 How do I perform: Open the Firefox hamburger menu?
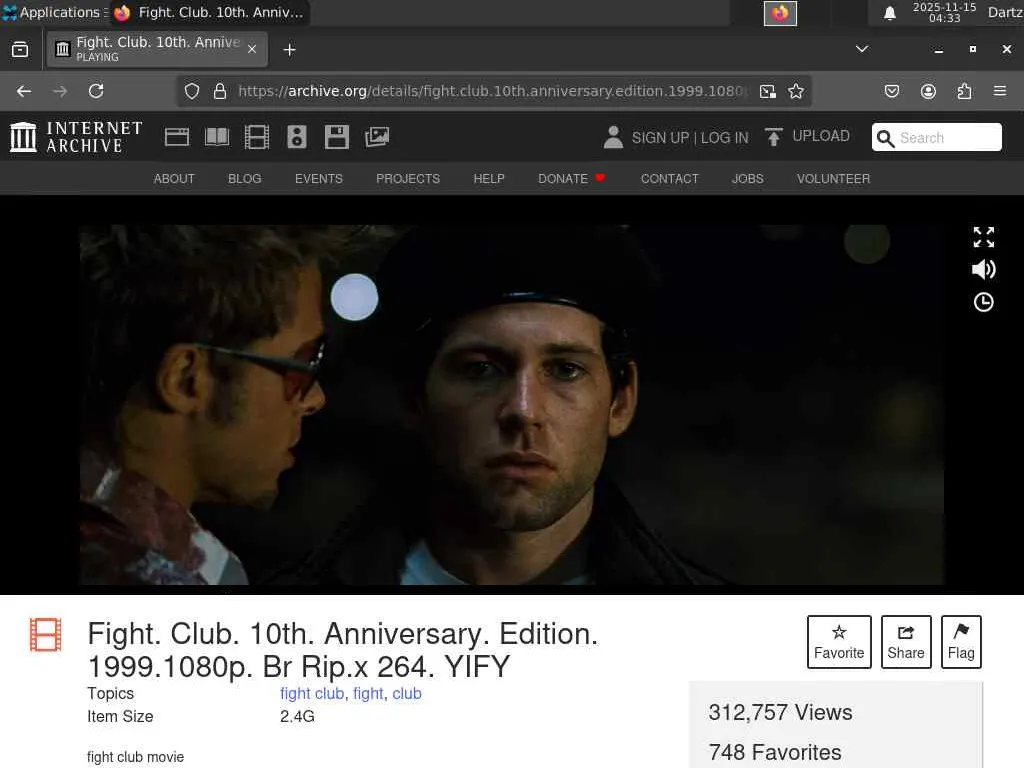[x=1000, y=91]
